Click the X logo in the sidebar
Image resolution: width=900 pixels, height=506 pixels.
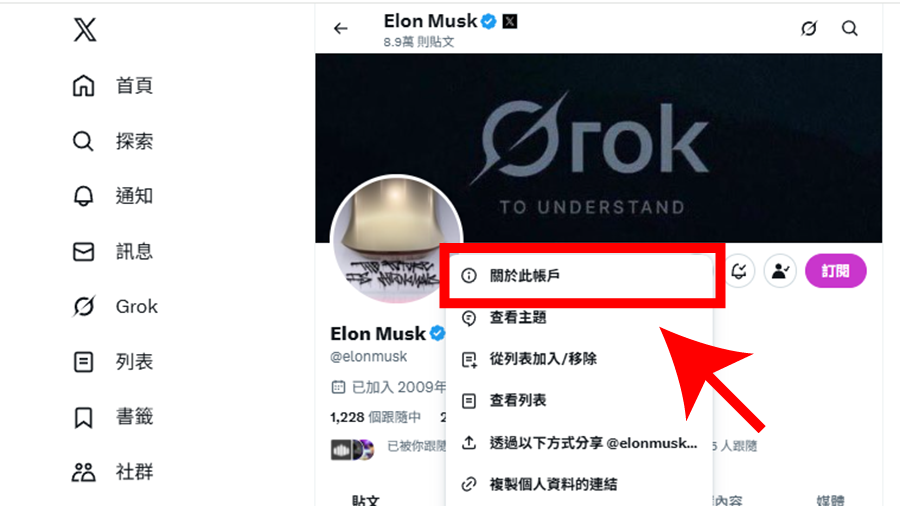tap(85, 29)
